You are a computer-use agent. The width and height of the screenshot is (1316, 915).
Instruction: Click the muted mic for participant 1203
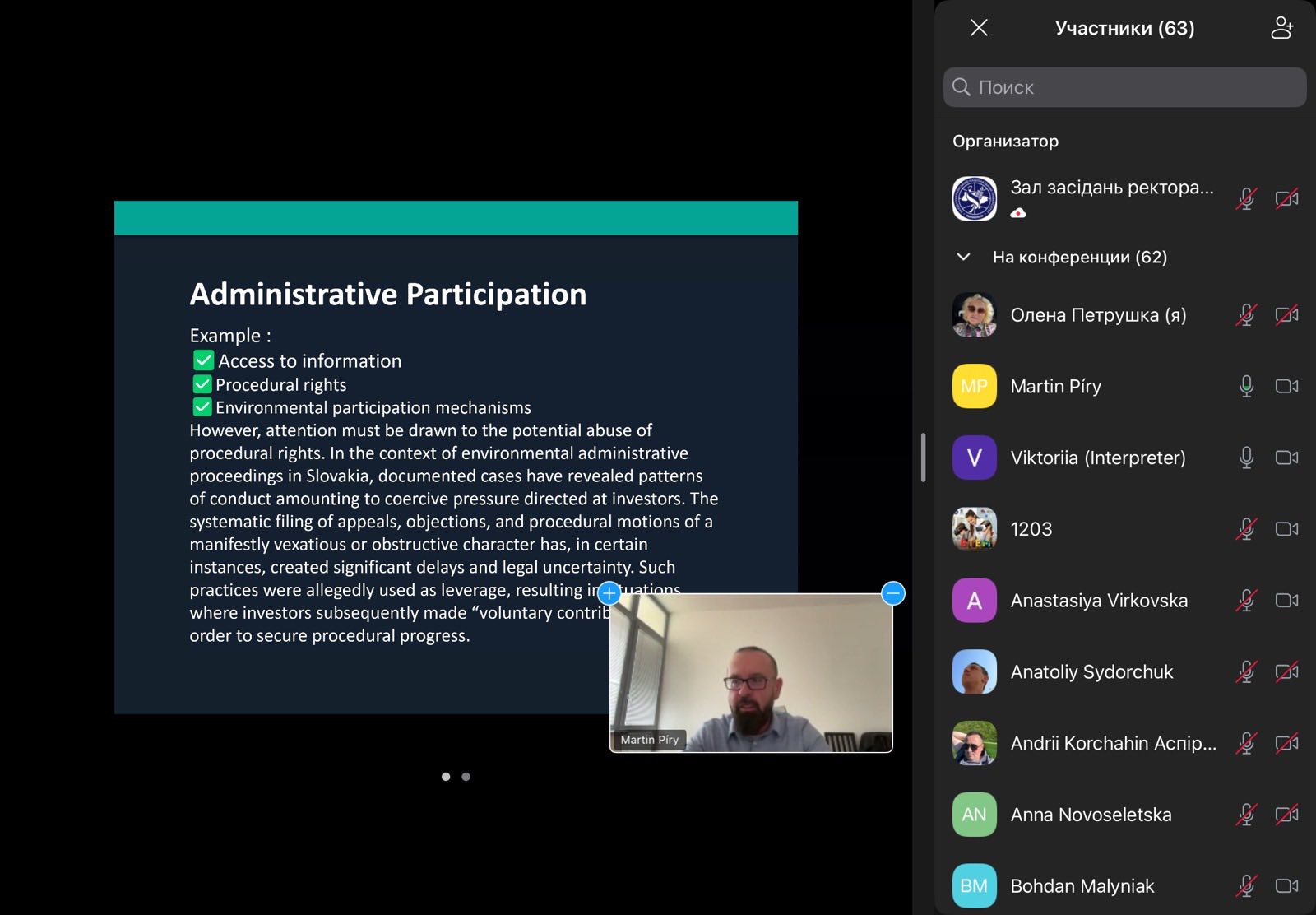1246,529
